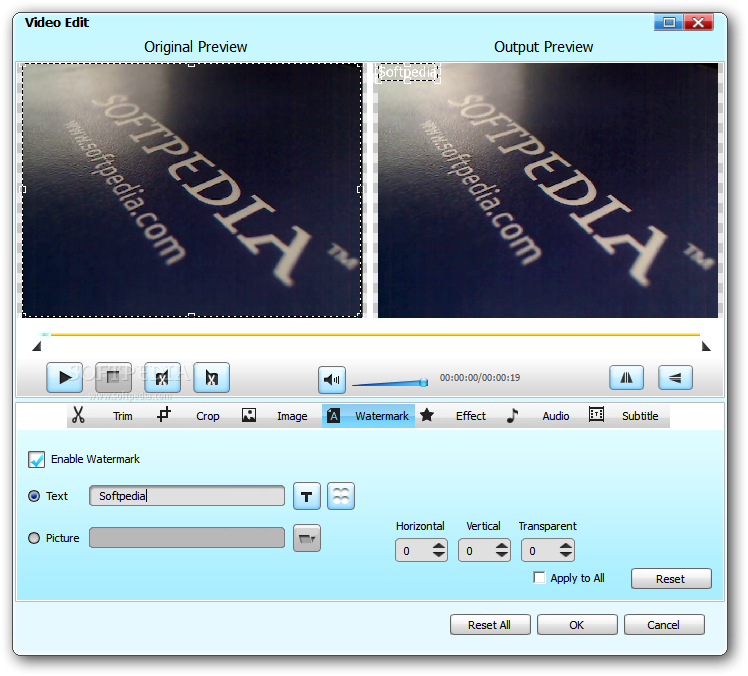Confirm with the OK button
748x676 pixels.
tap(577, 625)
